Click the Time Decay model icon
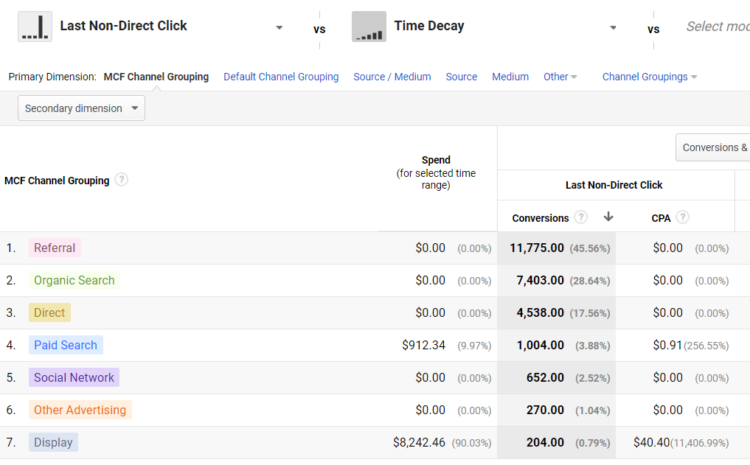 tap(369, 27)
